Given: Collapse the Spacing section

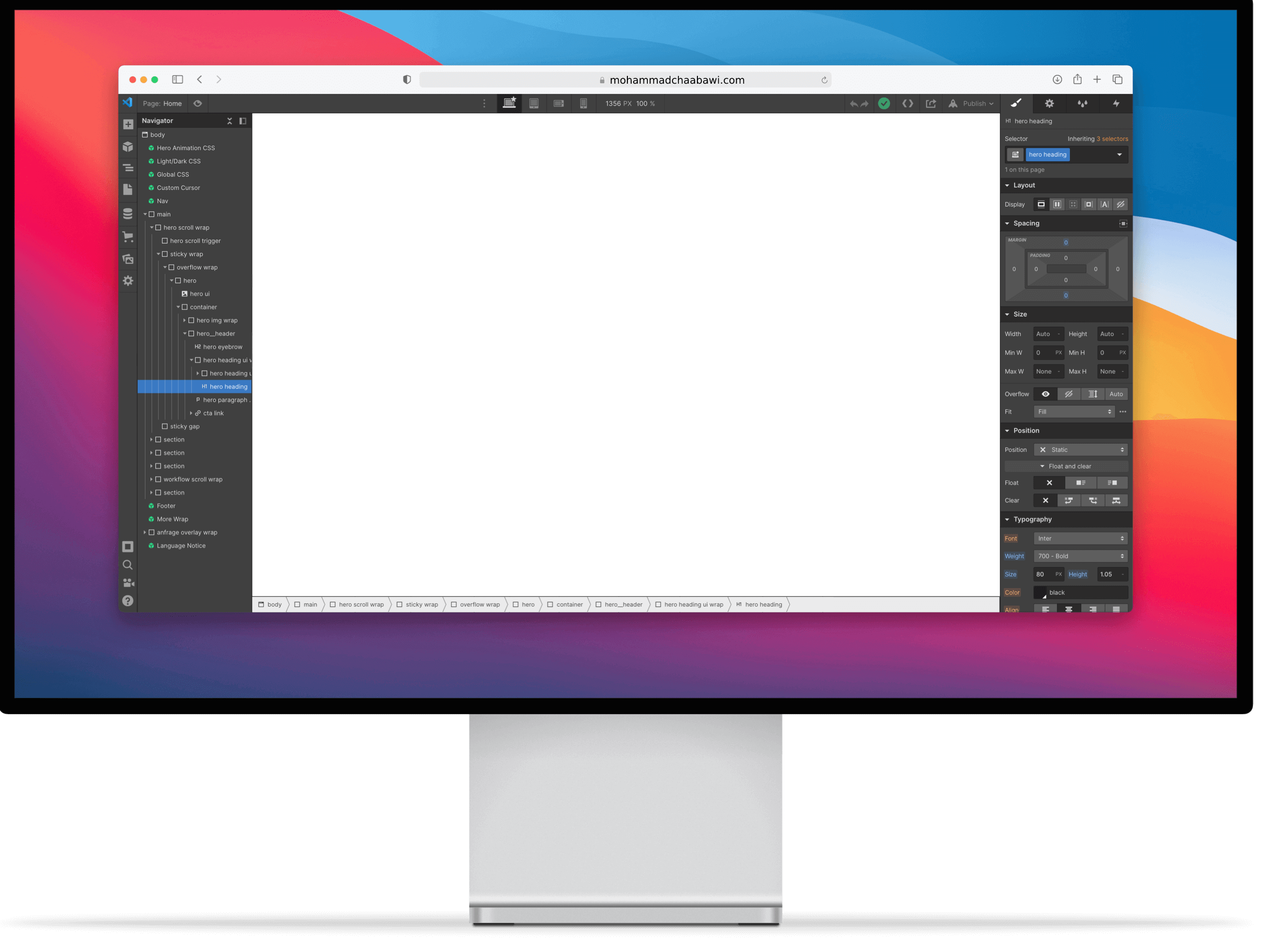Looking at the screenshot, I should pos(1008,223).
